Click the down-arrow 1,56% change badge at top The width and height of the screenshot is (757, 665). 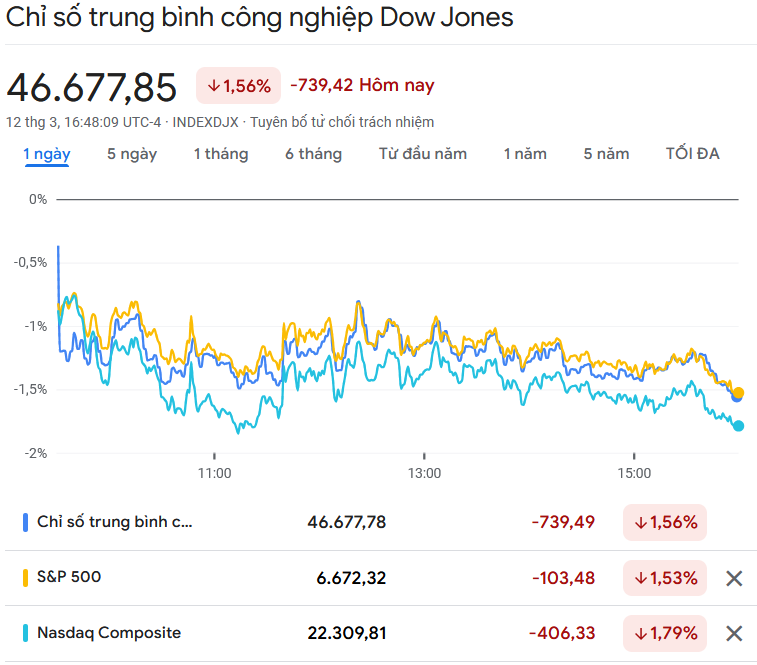coord(239,86)
